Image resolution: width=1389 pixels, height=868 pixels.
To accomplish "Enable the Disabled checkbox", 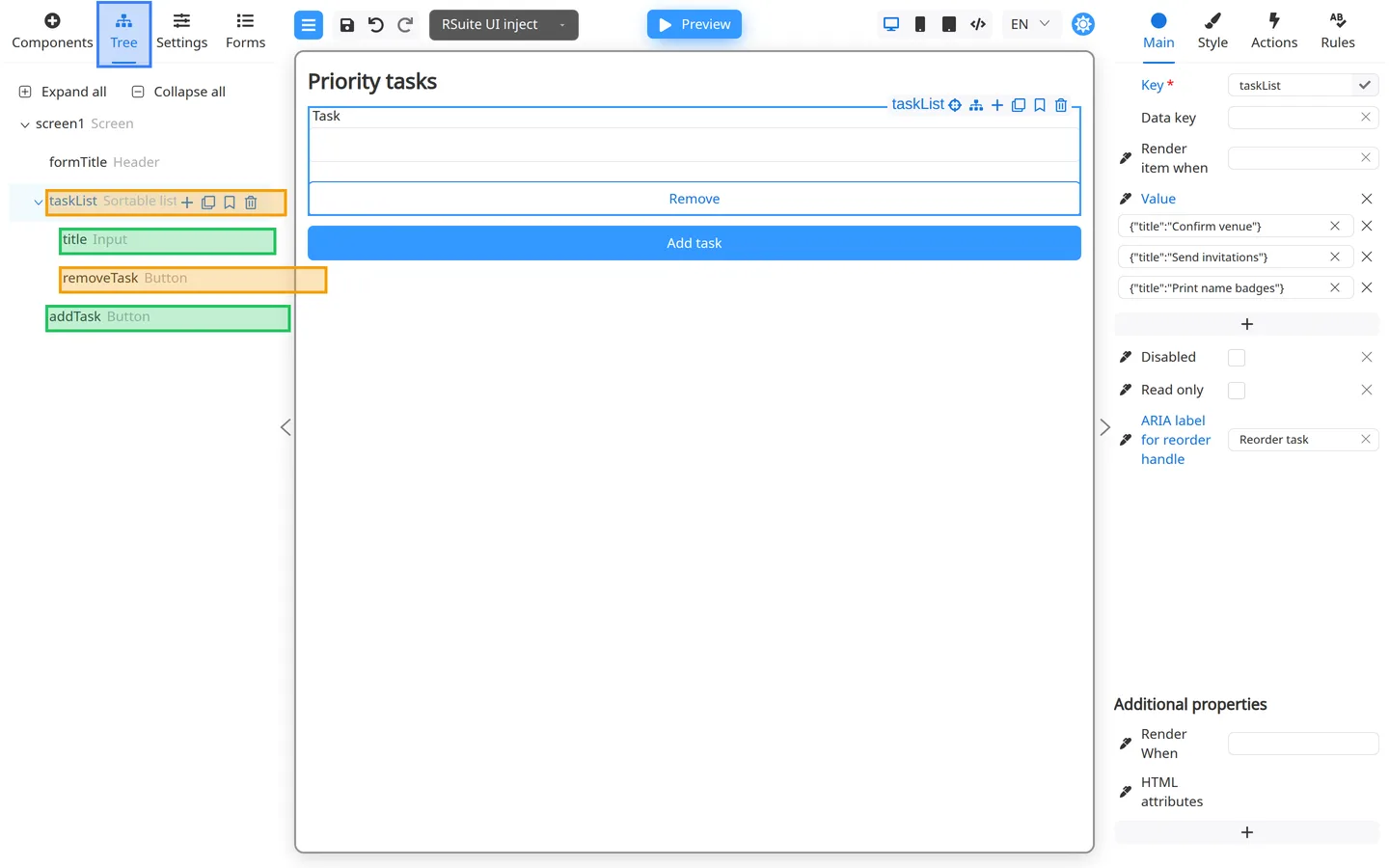I will pyautogui.click(x=1237, y=358).
